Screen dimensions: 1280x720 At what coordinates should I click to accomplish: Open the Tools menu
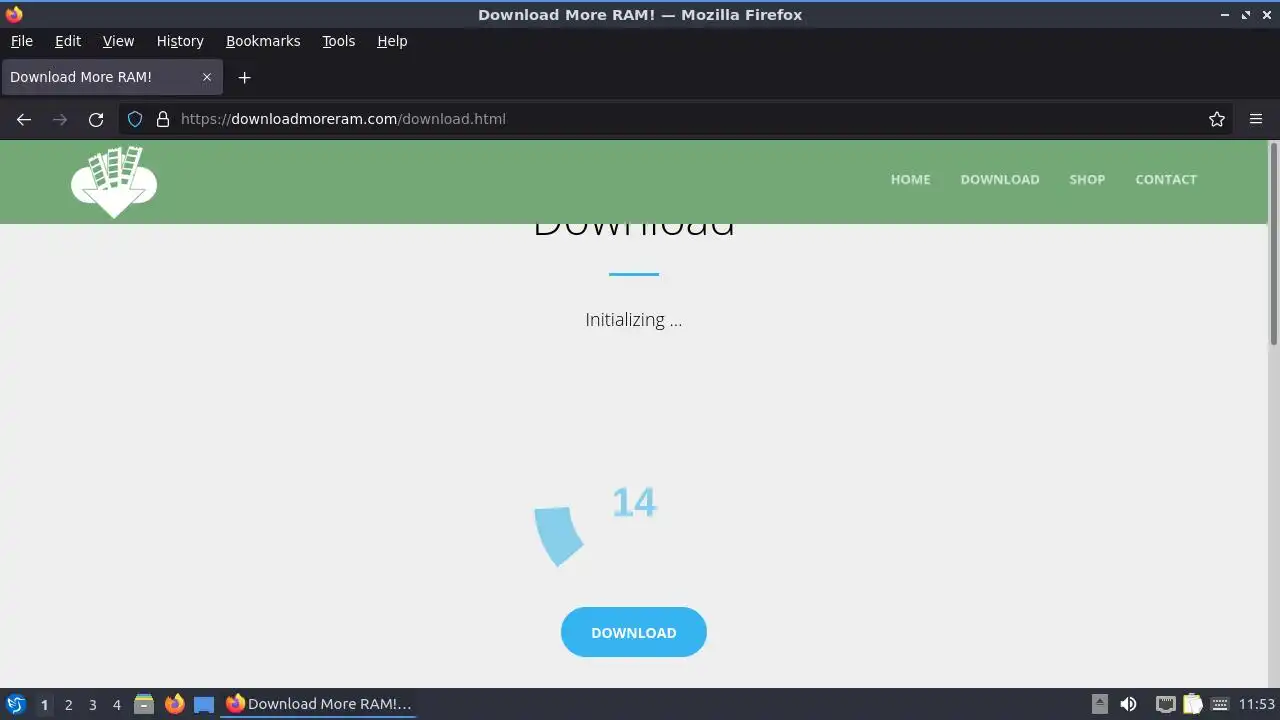tap(339, 41)
